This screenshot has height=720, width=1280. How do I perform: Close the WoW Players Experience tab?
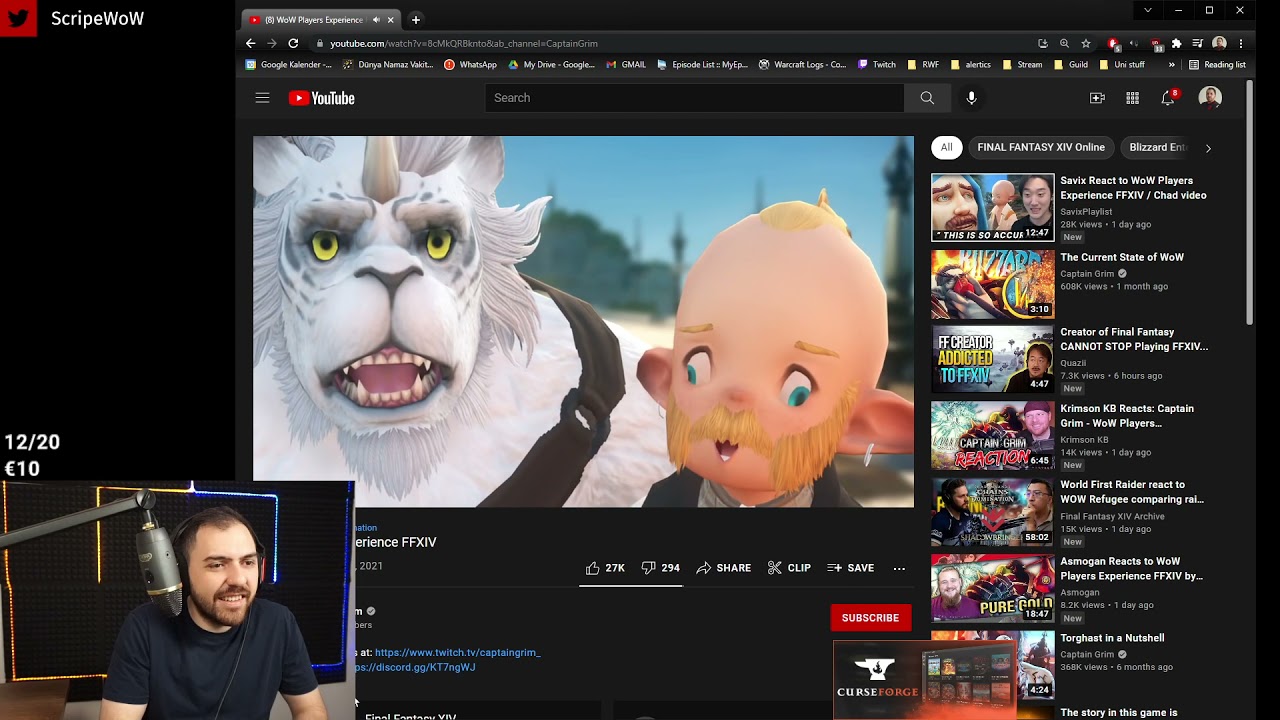coord(390,19)
